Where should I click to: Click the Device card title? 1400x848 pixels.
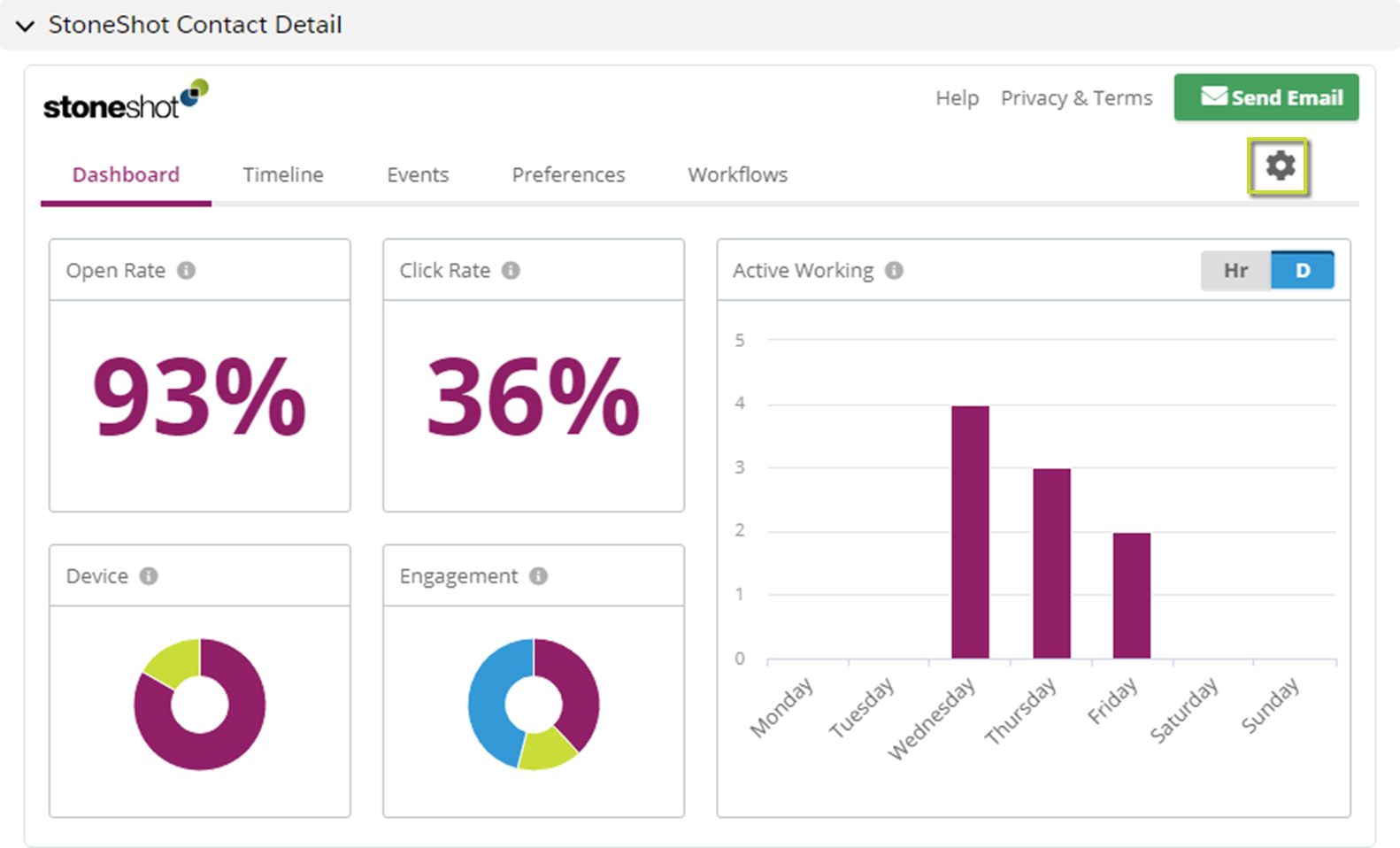tap(97, 575)
